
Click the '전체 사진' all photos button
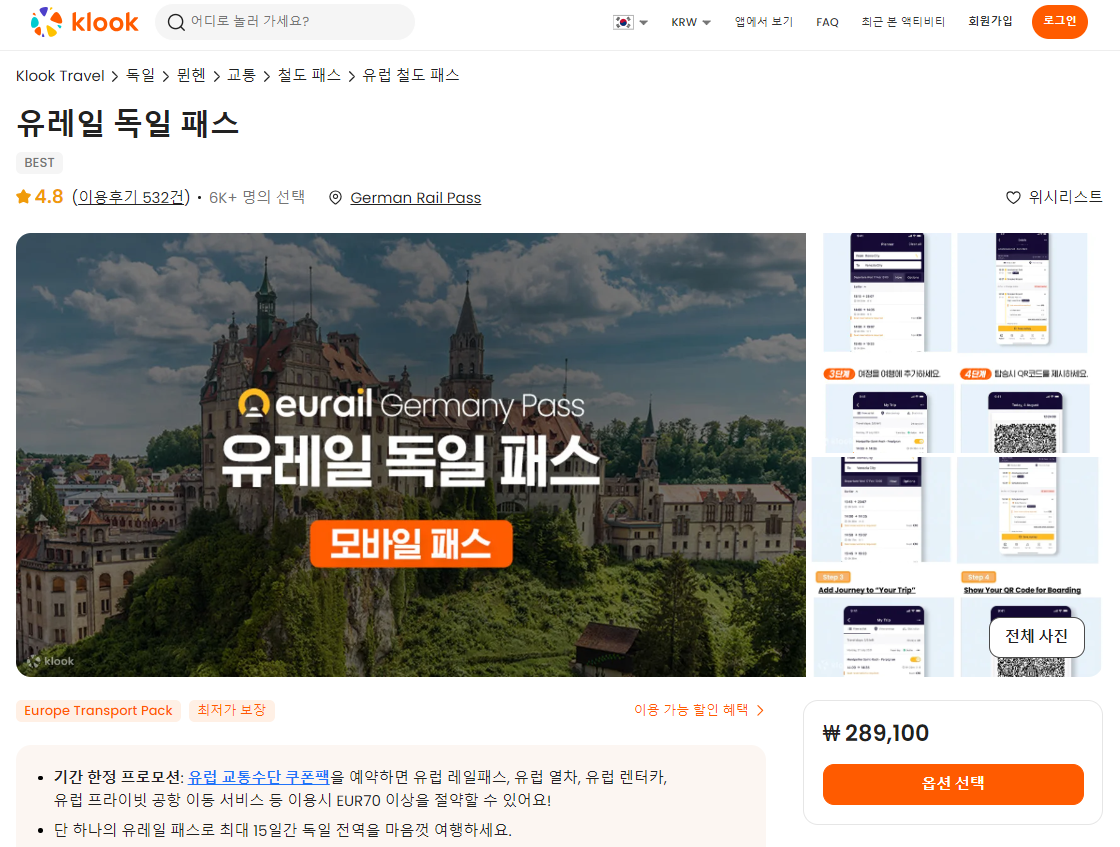pos(1036,636)
